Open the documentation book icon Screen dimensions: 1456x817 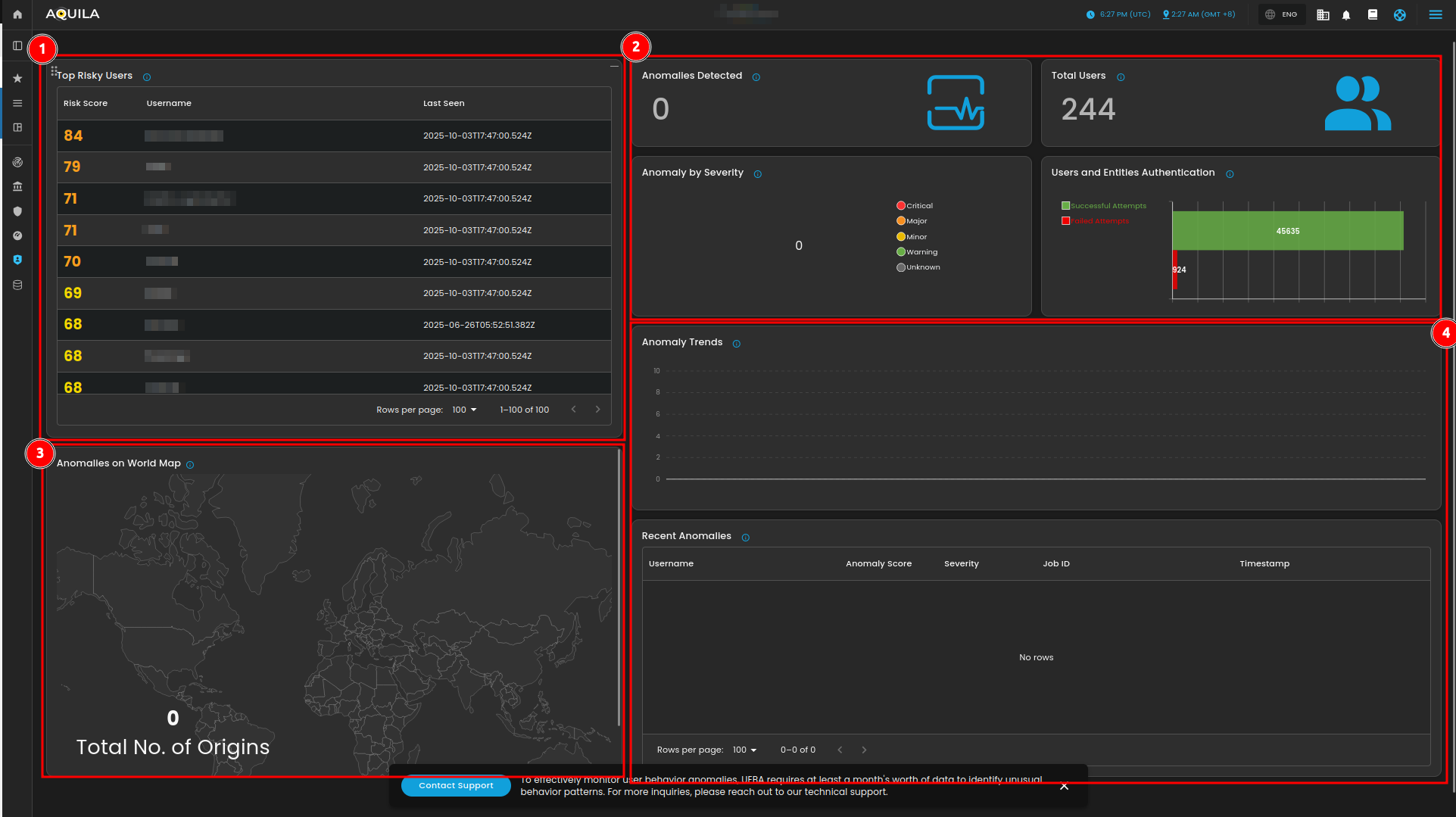[x=1372, y=14]
